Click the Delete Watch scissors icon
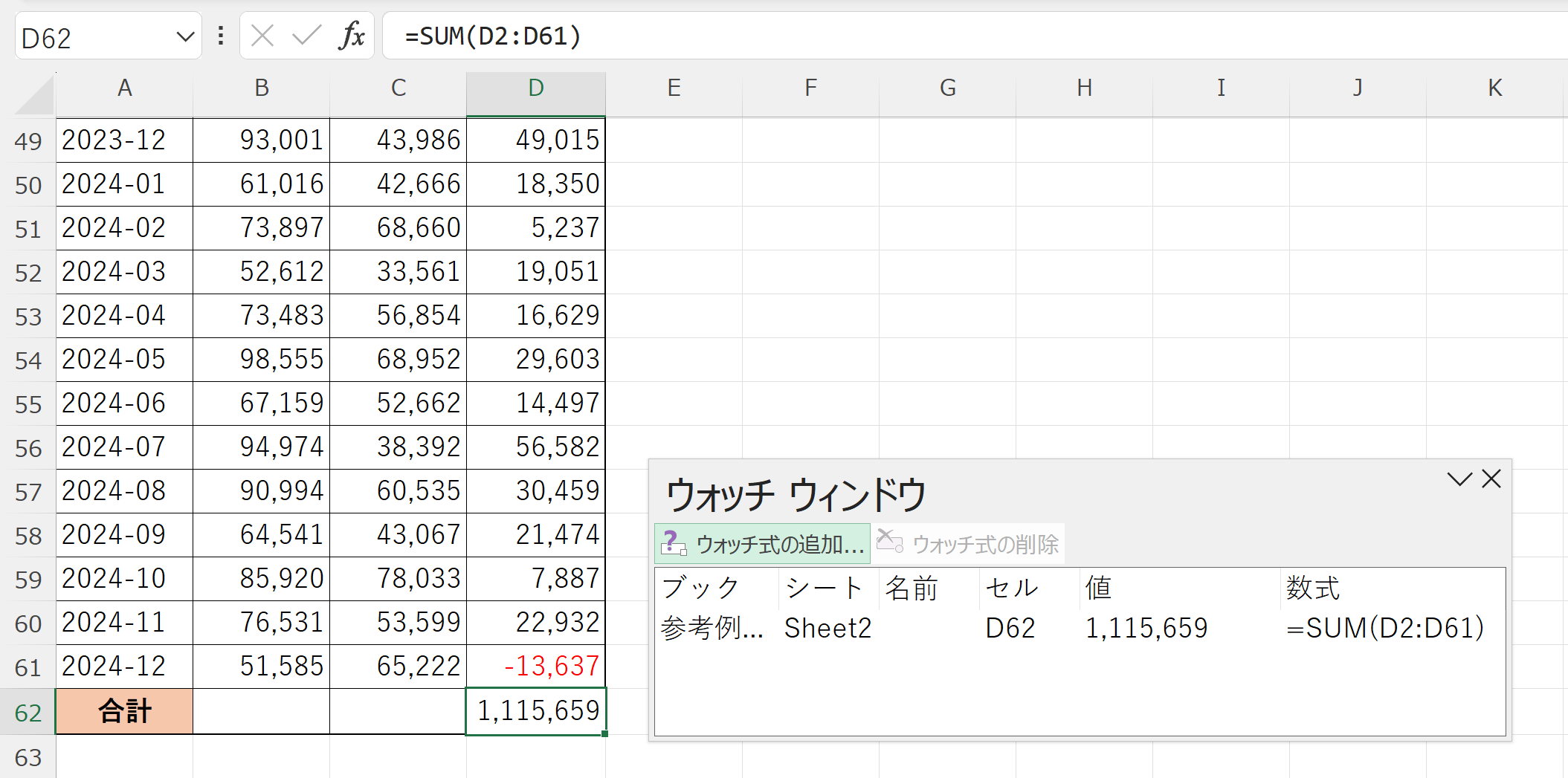Viewport: 1568px width, 778px height. 888,542
